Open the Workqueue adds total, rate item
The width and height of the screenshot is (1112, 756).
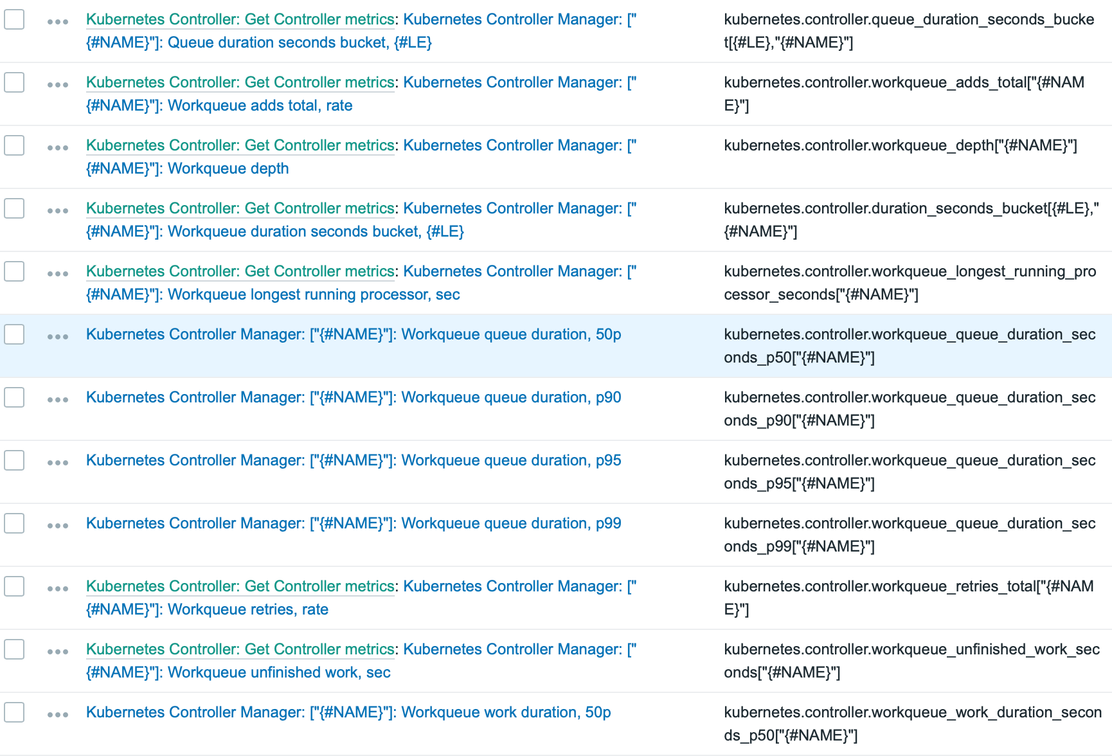361,94
